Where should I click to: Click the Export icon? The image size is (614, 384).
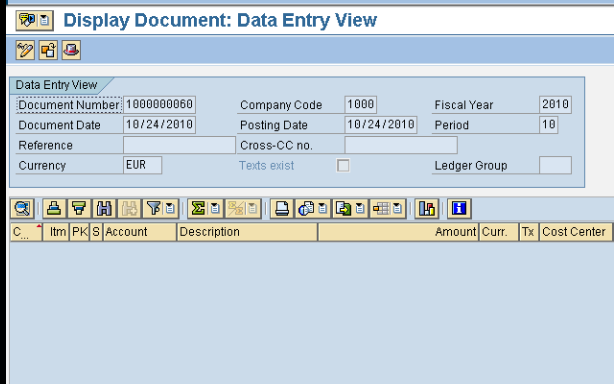click(343, 208)
